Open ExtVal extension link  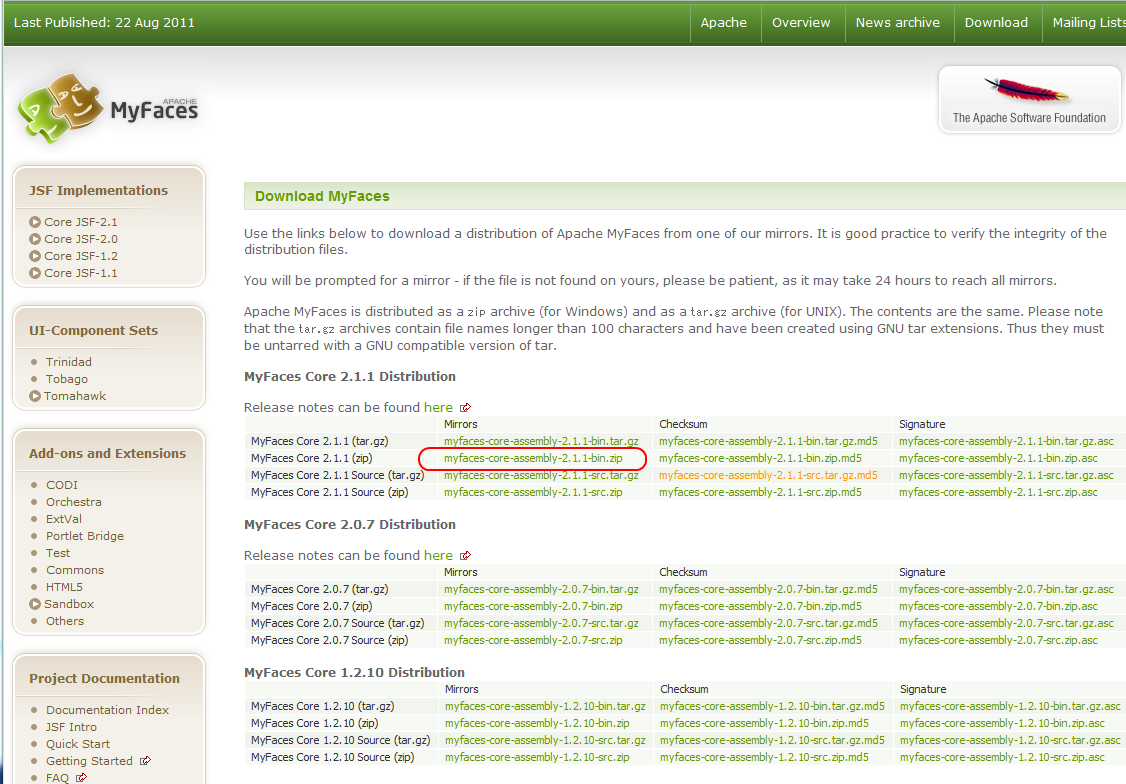64,519
